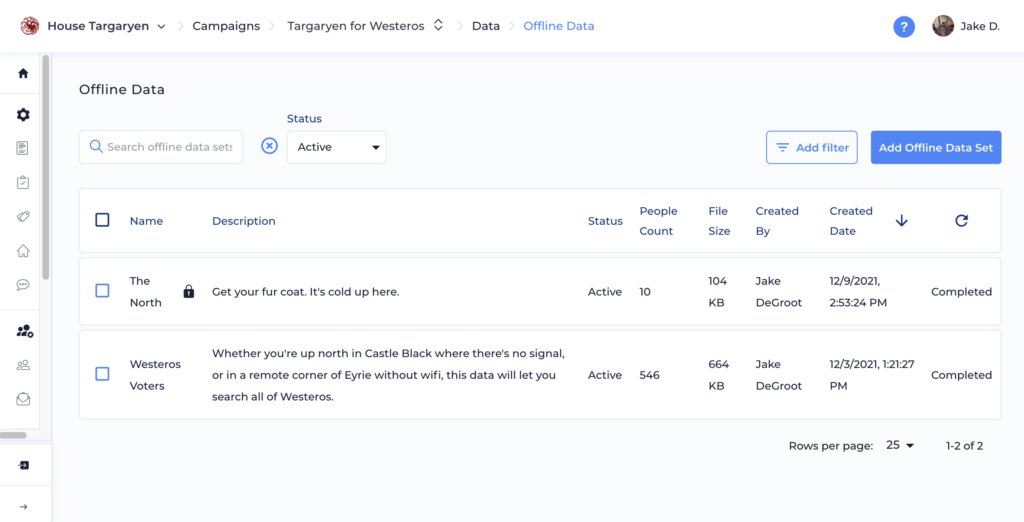Viewport: 1024px width, 522px height.
Task: Click the 104 KB file size
Action: [719, 291]
